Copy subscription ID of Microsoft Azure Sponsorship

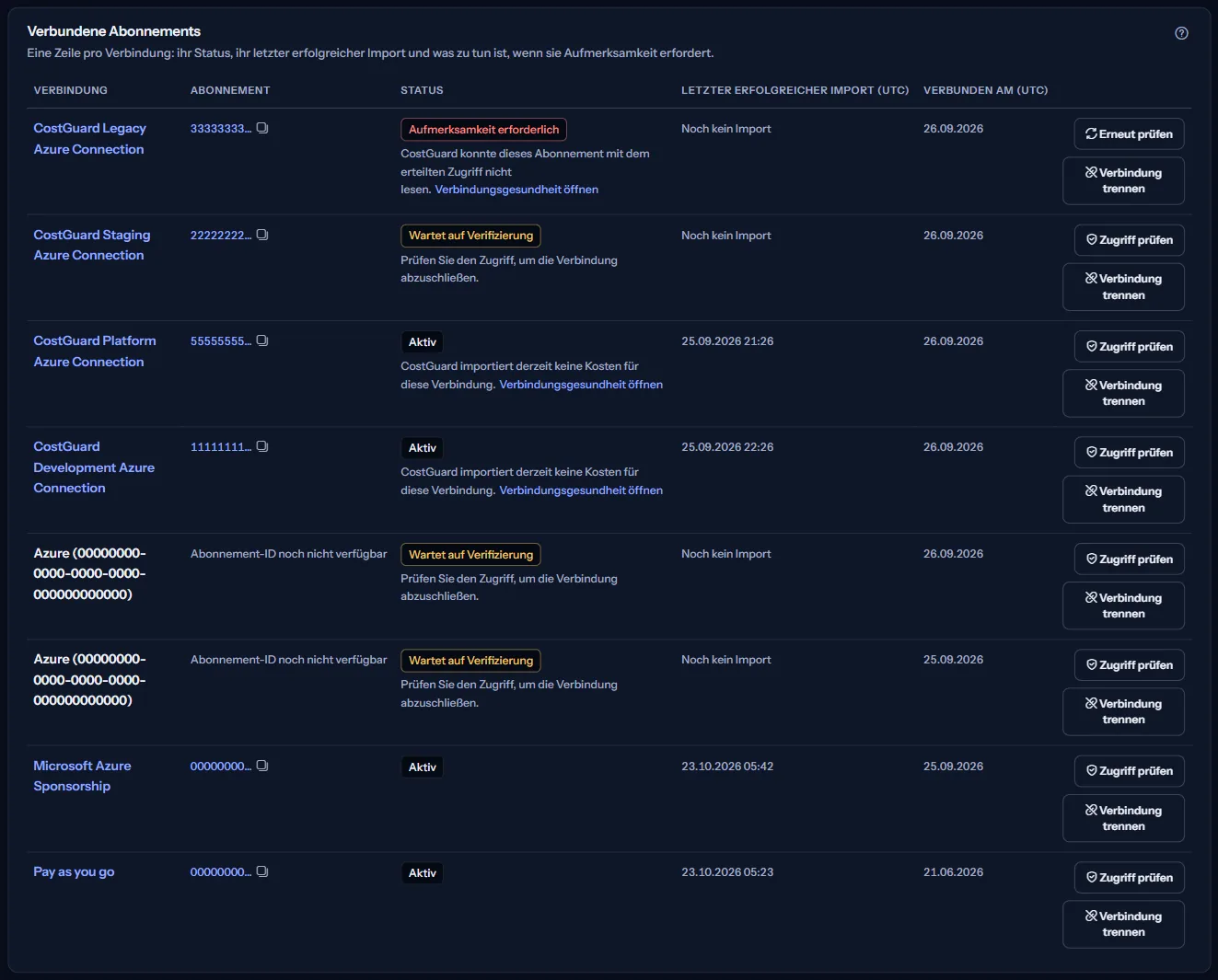(262, 766)
